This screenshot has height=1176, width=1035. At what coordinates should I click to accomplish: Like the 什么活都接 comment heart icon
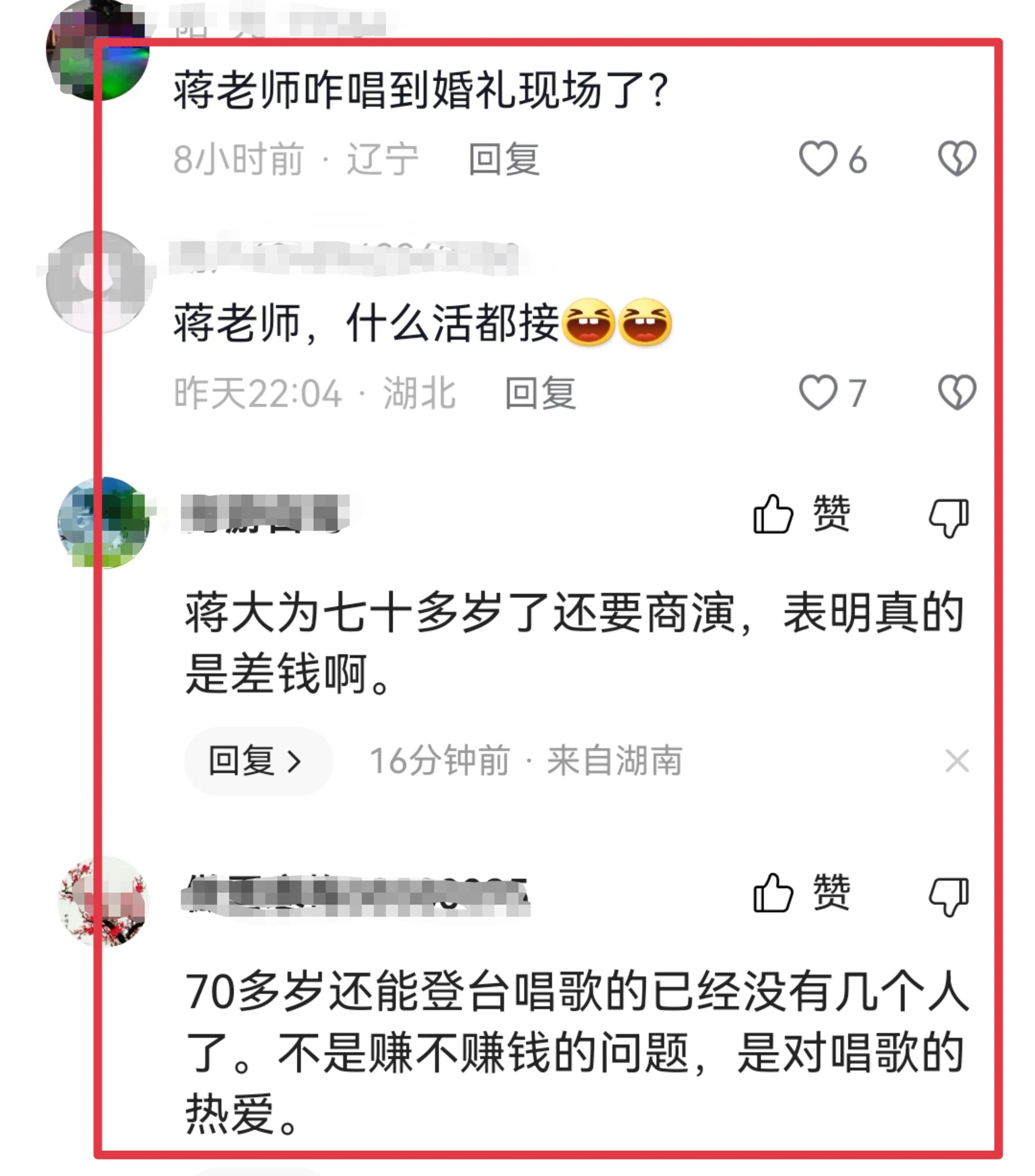click(x=818, y=392)
